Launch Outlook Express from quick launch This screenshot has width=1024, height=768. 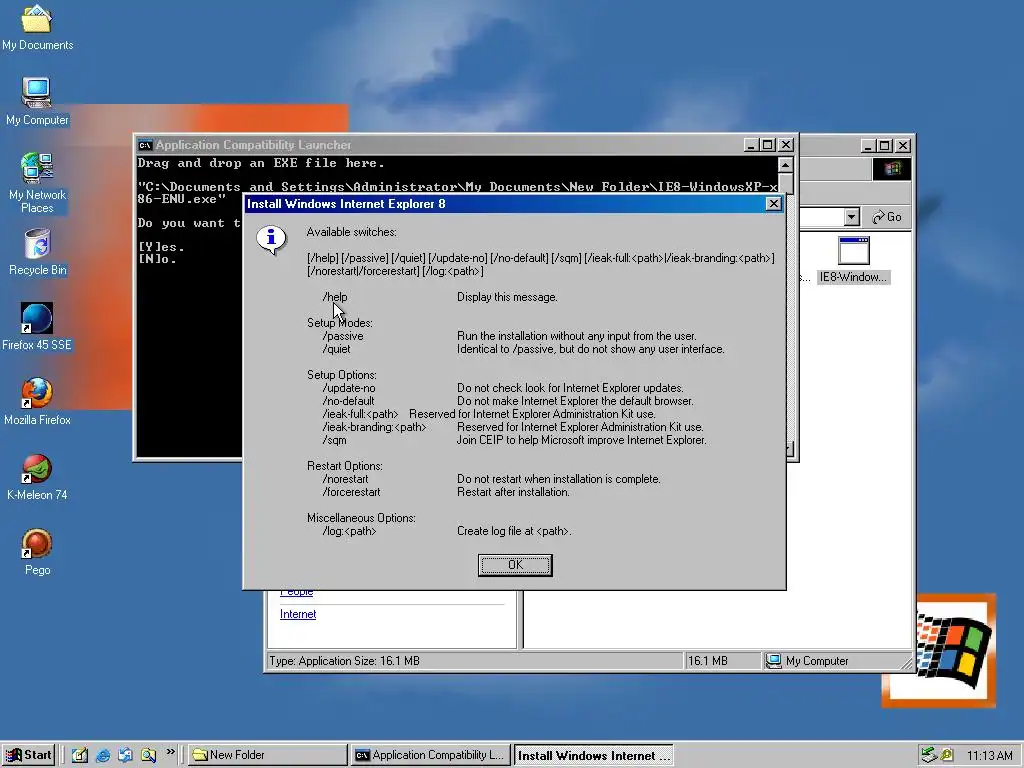125,755
